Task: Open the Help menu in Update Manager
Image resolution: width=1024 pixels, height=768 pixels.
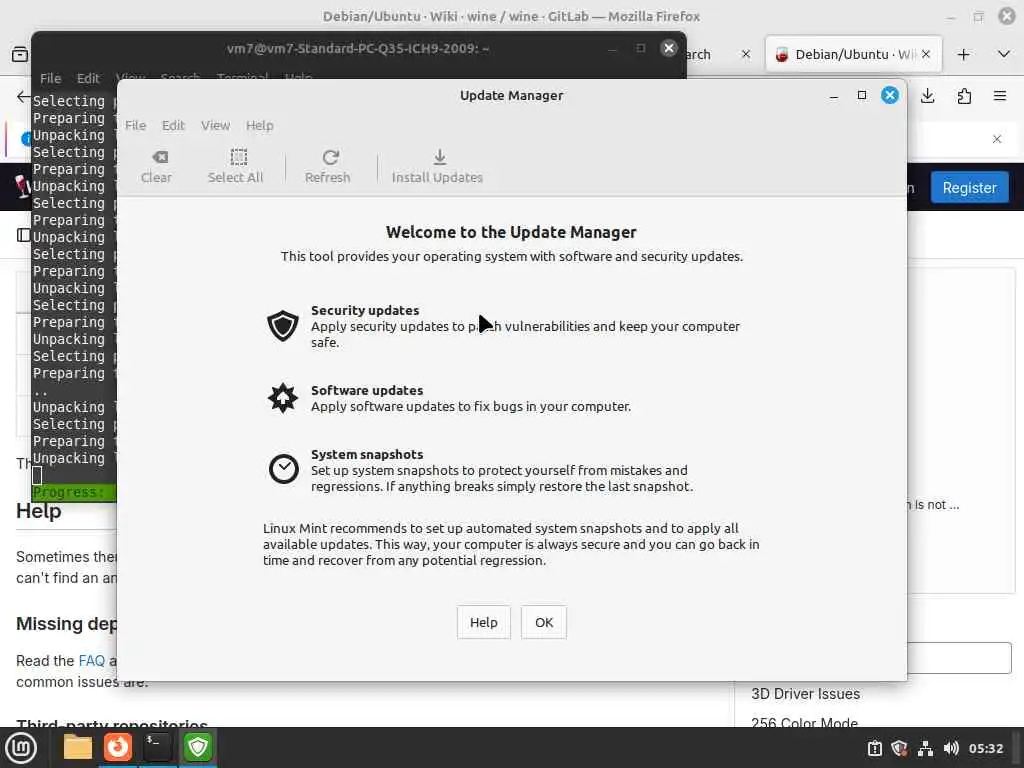Action: [x=259, y=125]
